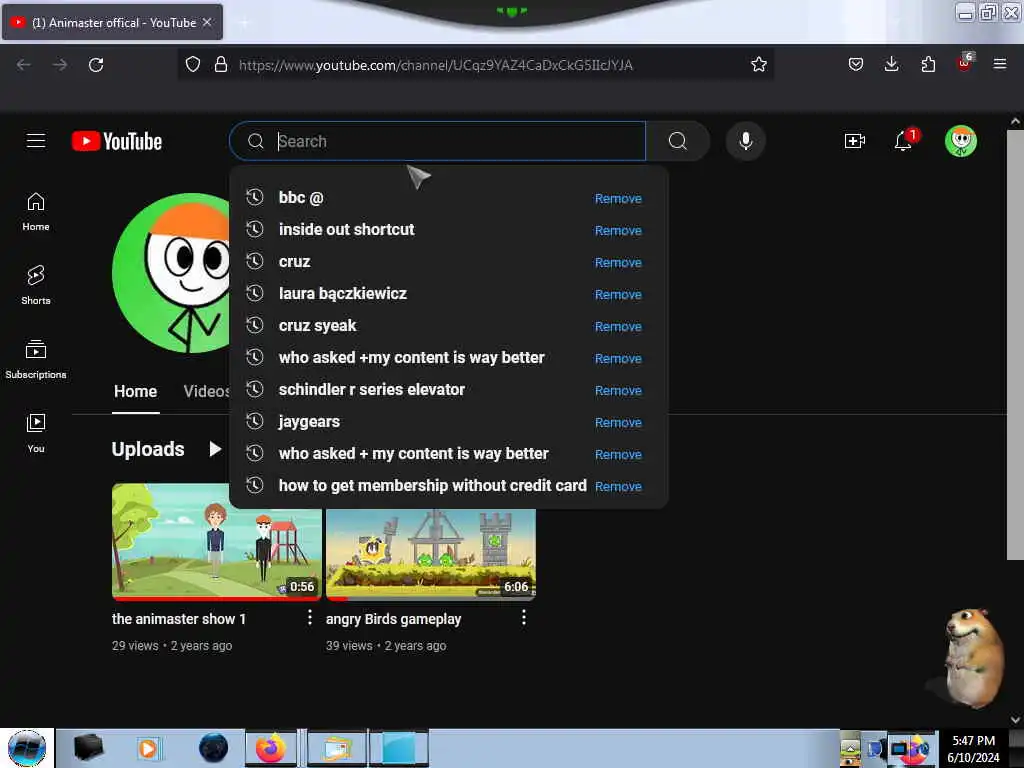
Task: Select suggestion 'cruz syeak'
Action: (x=317, y=325)
